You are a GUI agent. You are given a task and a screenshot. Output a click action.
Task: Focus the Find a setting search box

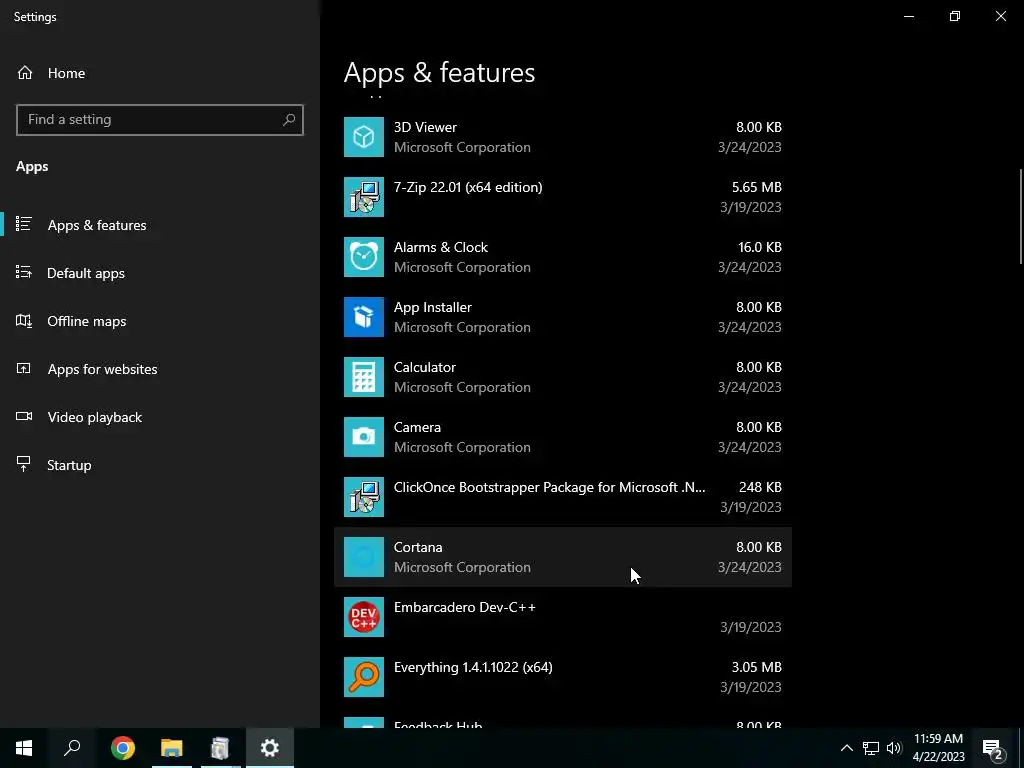(x=160, y=120)
